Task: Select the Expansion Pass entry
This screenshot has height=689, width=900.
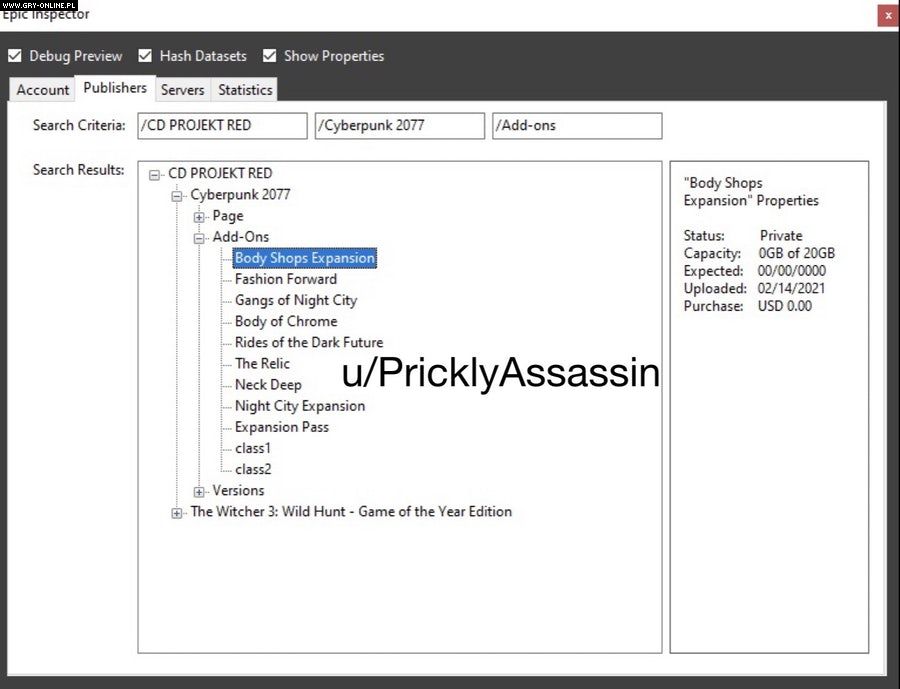Action: pos(281,427)
